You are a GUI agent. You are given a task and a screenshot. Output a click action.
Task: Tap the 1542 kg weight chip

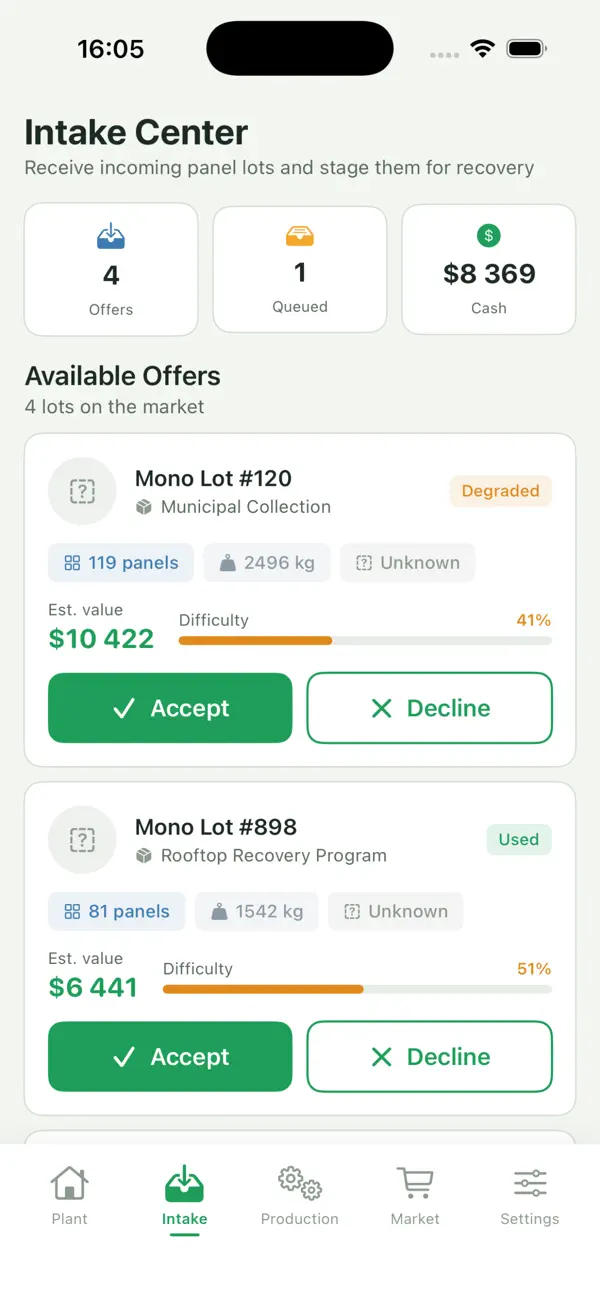point(257,912)
